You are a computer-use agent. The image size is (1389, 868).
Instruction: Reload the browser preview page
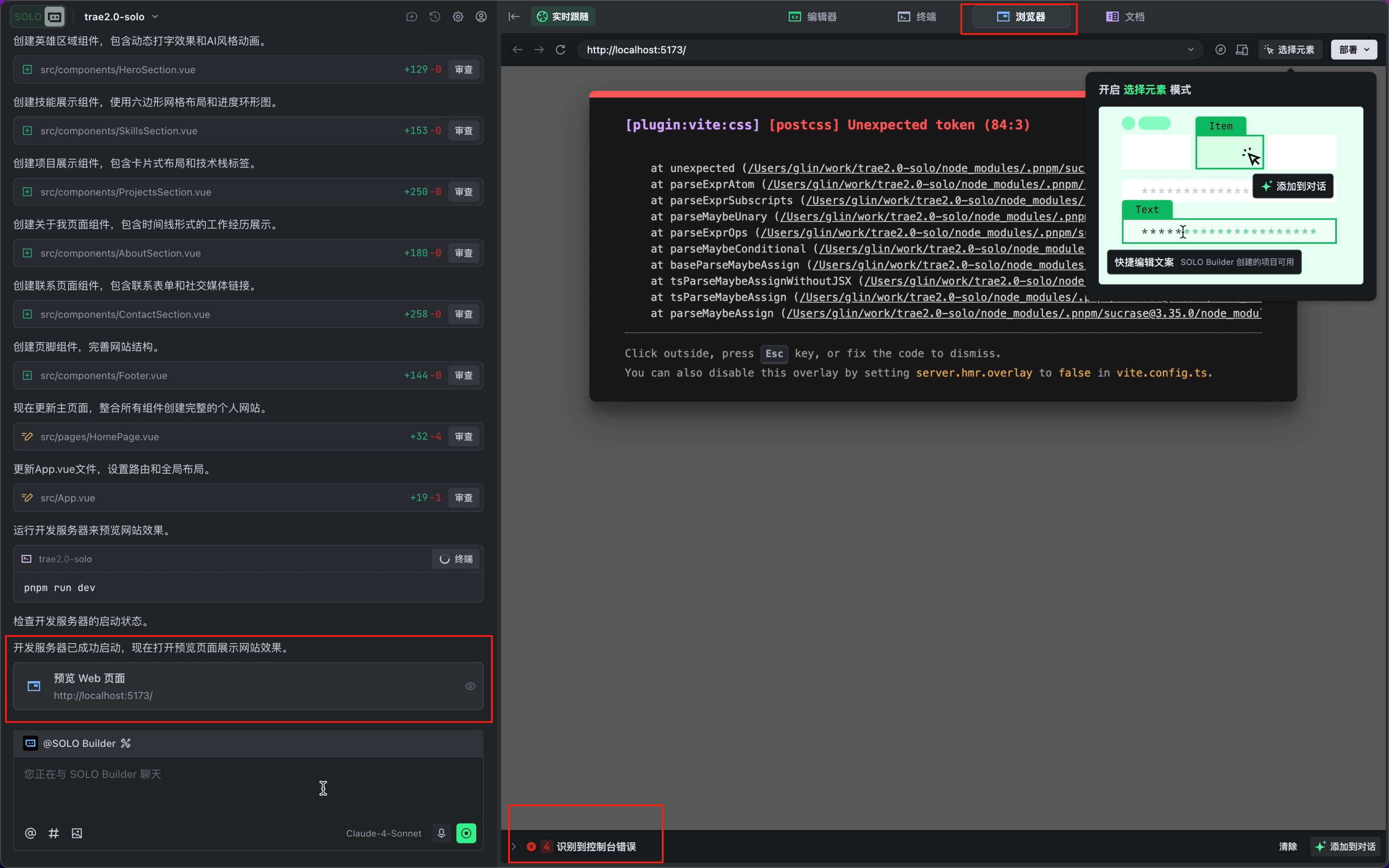tap(560, 50)
